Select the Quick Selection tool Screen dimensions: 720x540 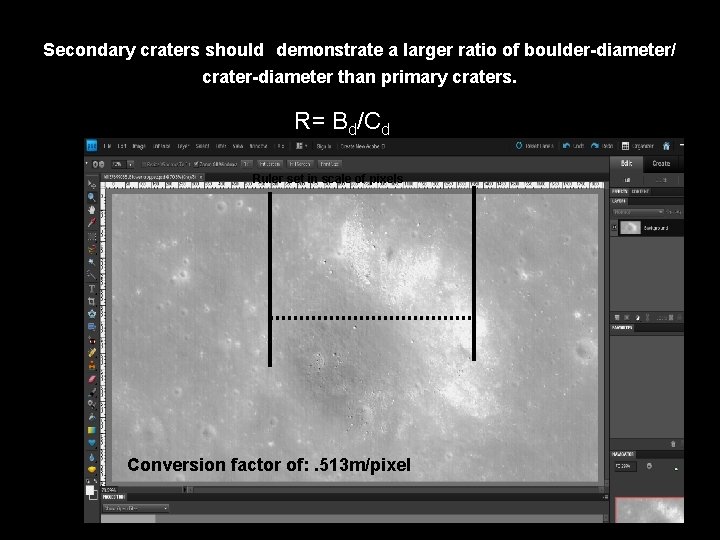point(91,275)
